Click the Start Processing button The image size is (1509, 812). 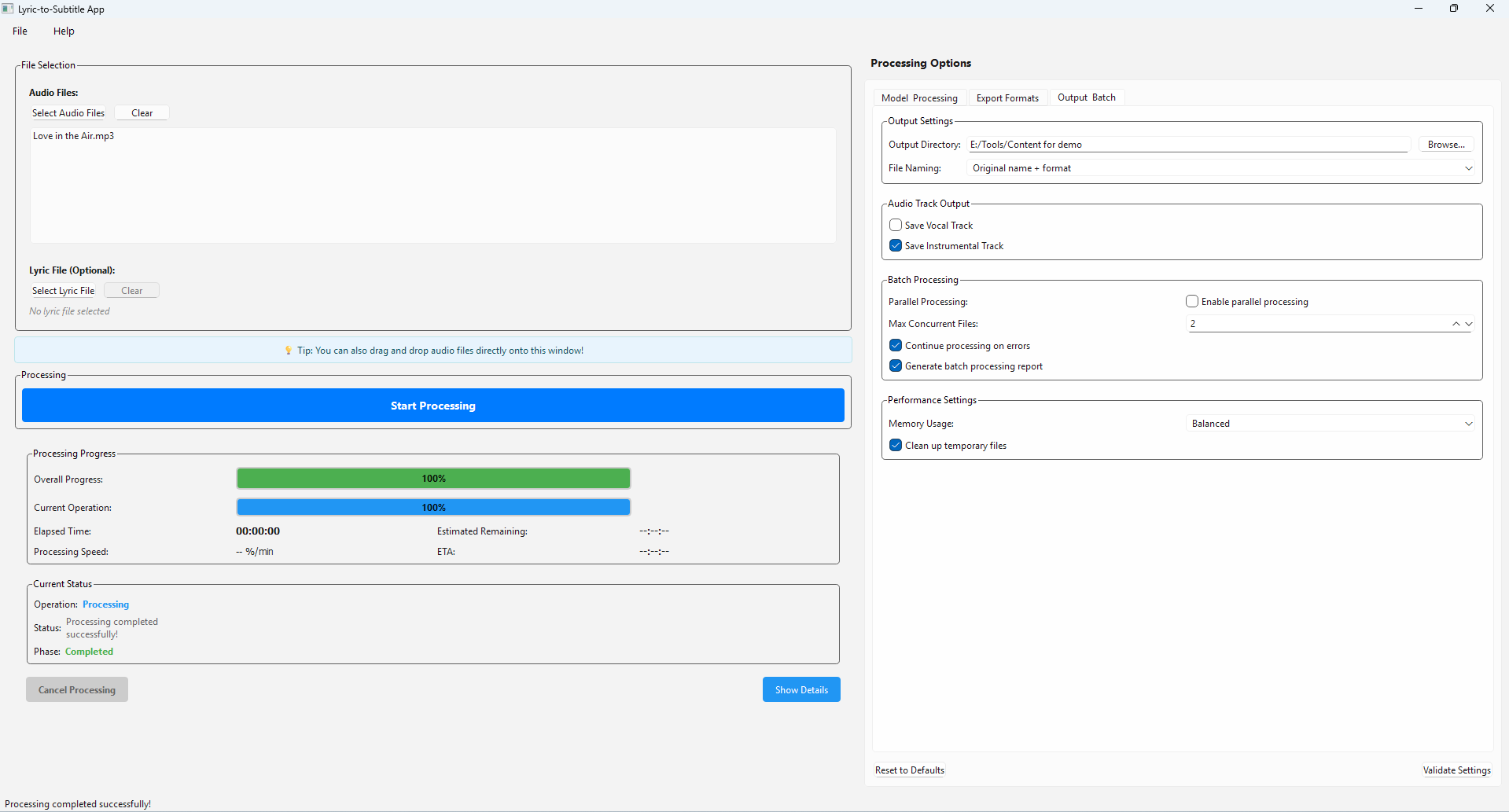(433, 406)
